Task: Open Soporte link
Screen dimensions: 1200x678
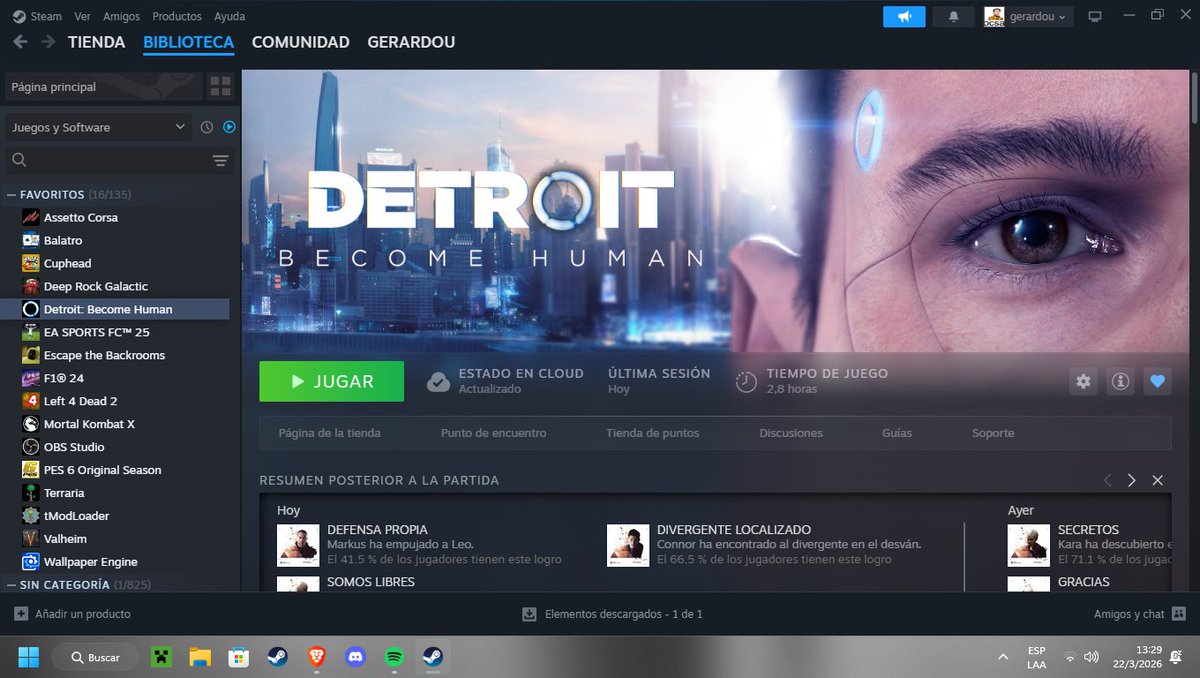Action: click(x=993, y=433)
